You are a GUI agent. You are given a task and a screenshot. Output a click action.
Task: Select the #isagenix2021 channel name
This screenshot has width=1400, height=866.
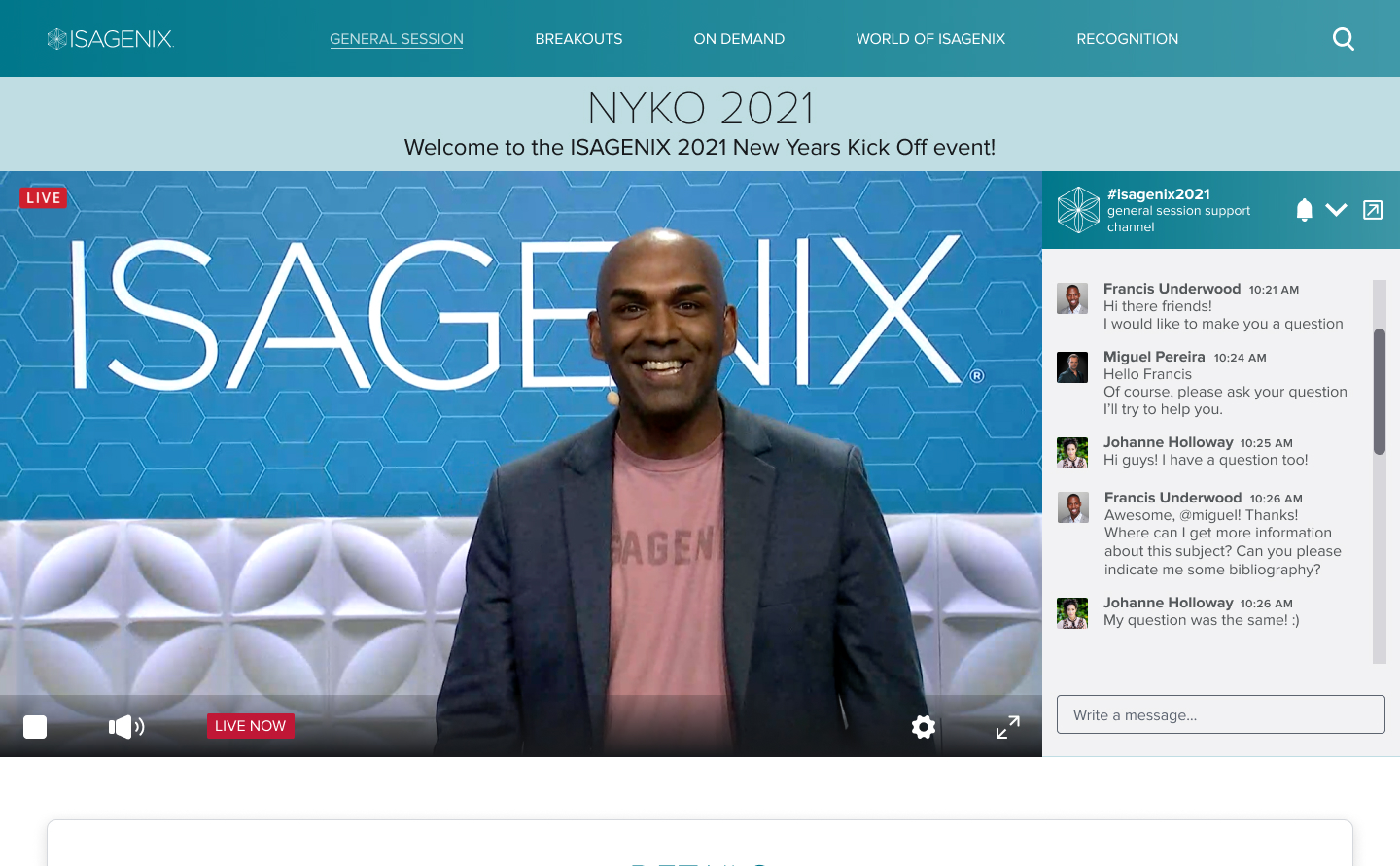pos(1159,194)
